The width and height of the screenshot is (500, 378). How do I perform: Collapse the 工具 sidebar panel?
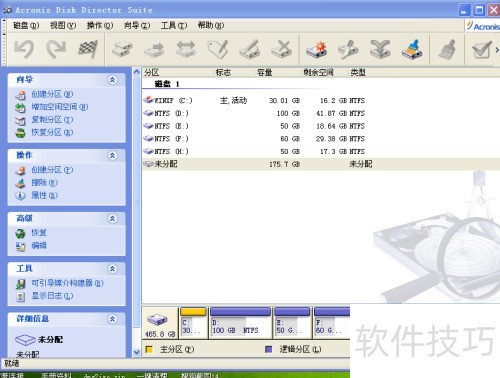113,269
